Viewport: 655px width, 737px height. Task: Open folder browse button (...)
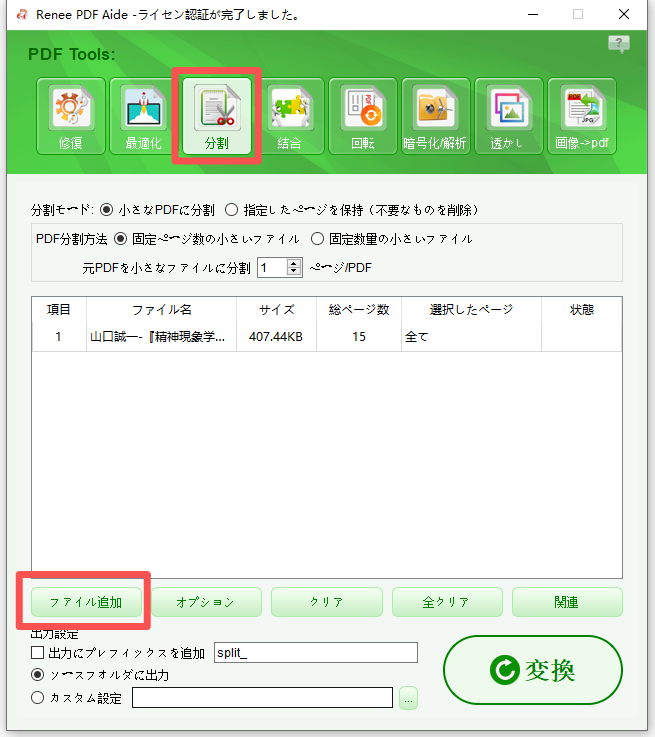408,698
